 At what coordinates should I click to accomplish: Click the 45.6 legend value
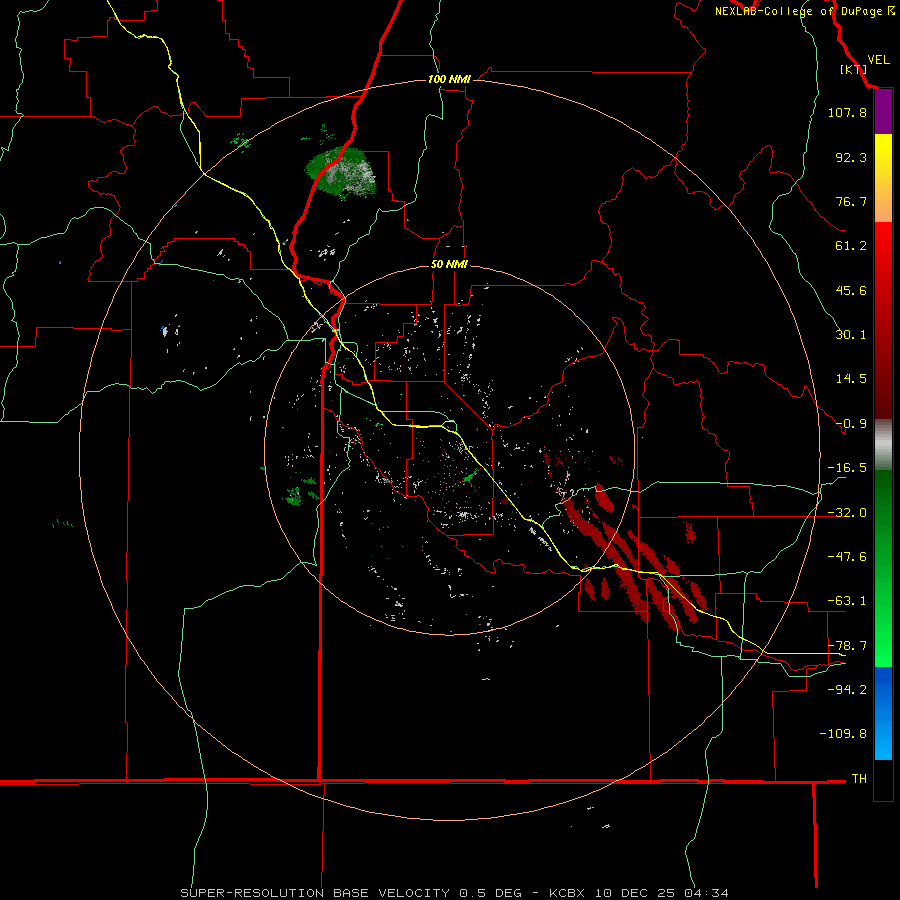pos(851,290)
